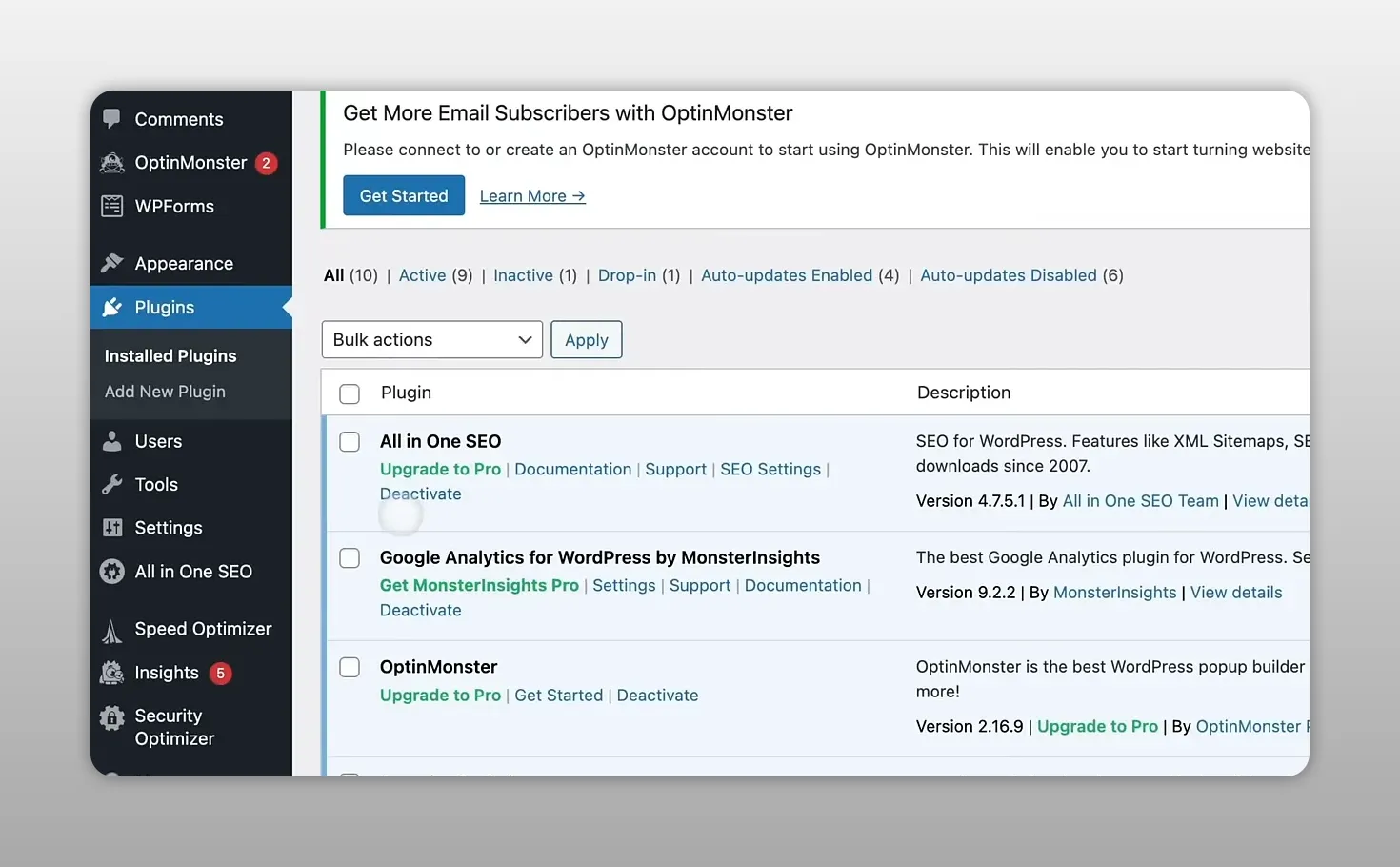Screen dimensions: 1400x867
Task: Click the Get Started button in the banner
Action: (x=404, y=195)
